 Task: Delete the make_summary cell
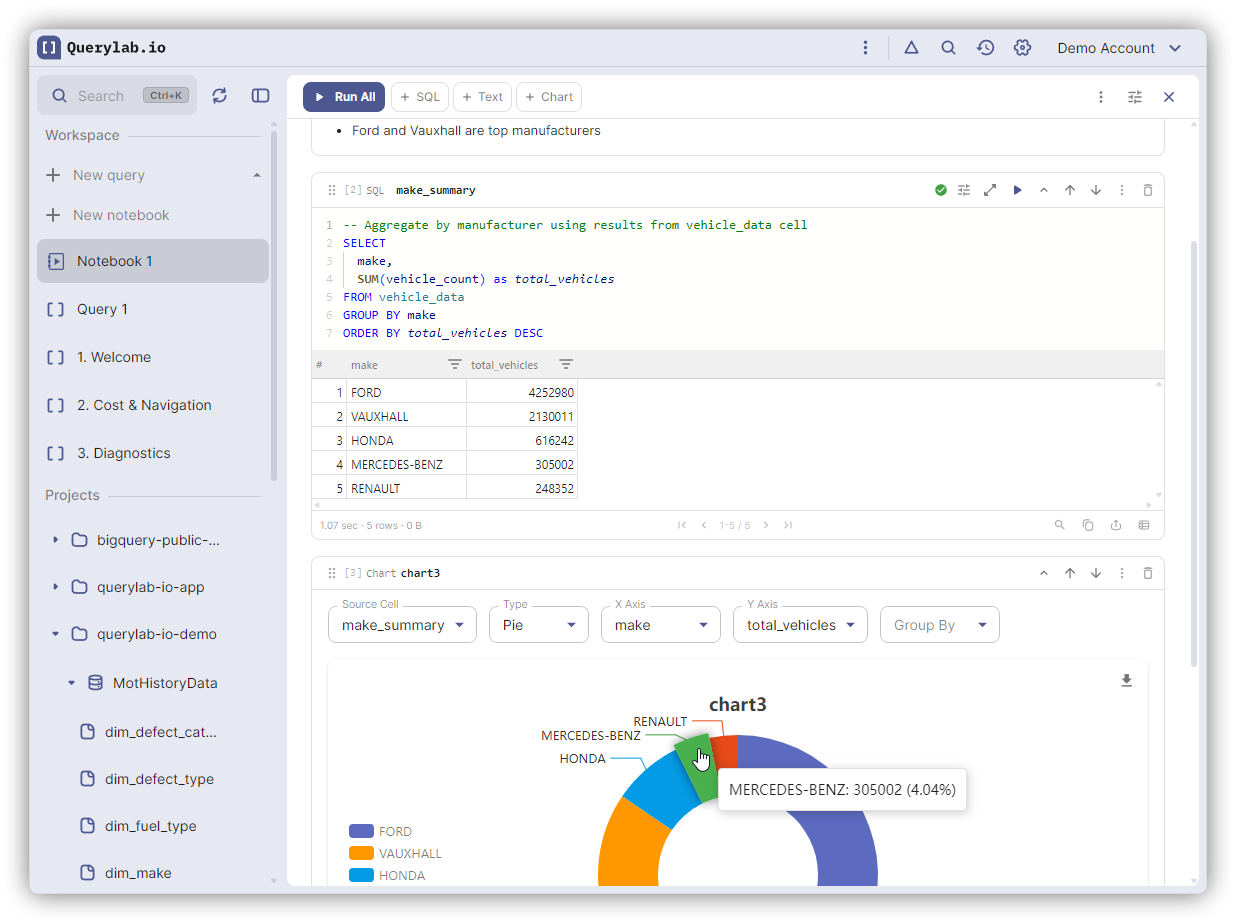click(1148, 190)
